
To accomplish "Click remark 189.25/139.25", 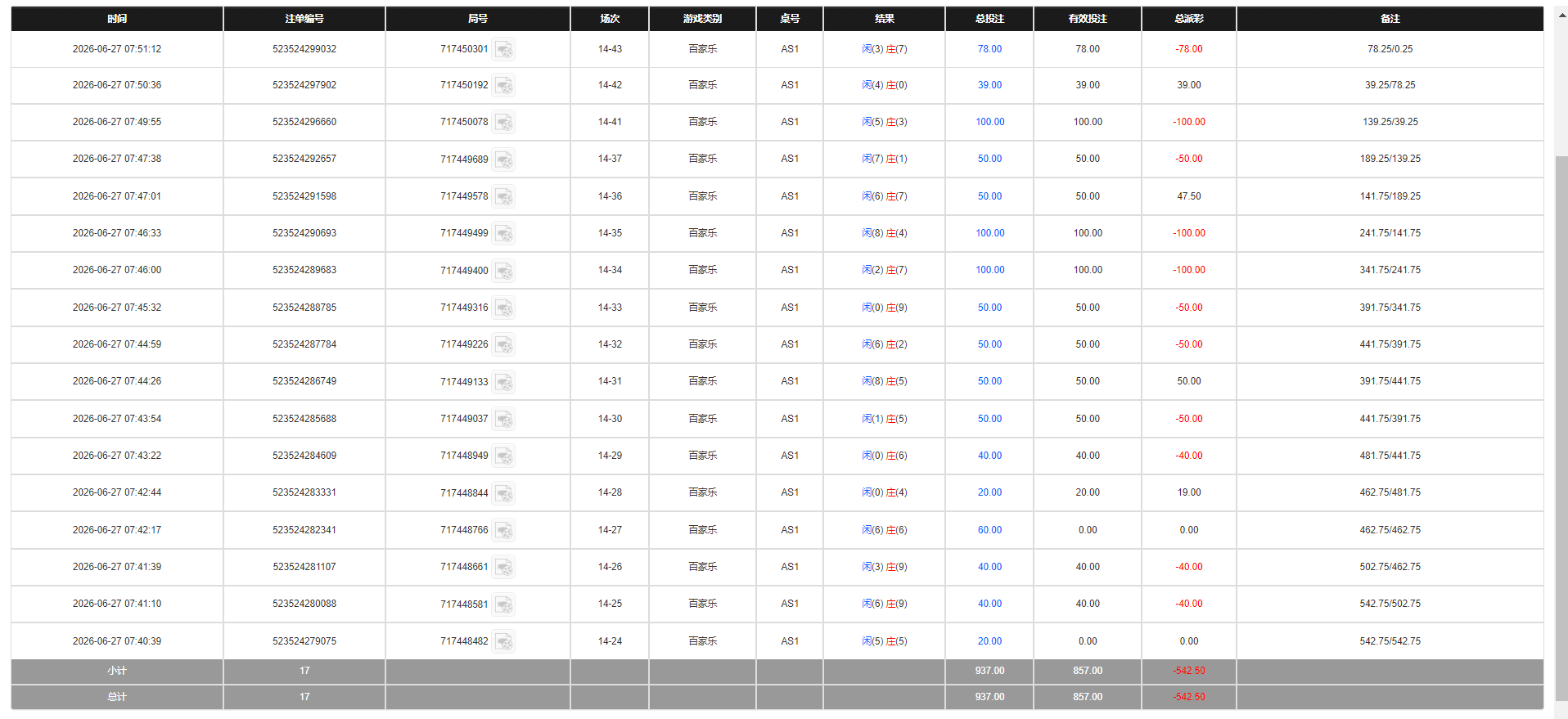I will point(1390,159).
